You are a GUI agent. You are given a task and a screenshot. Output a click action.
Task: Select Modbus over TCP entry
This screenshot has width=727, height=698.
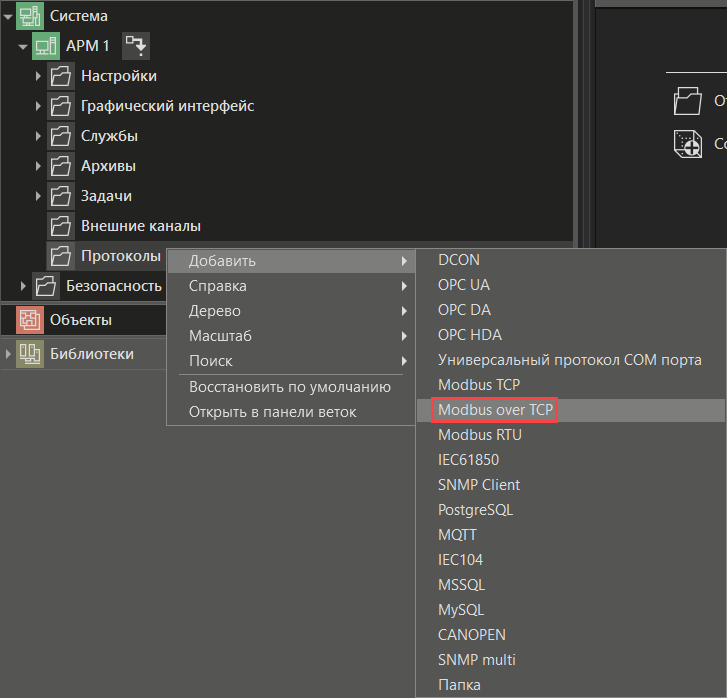tap(571, 410)
